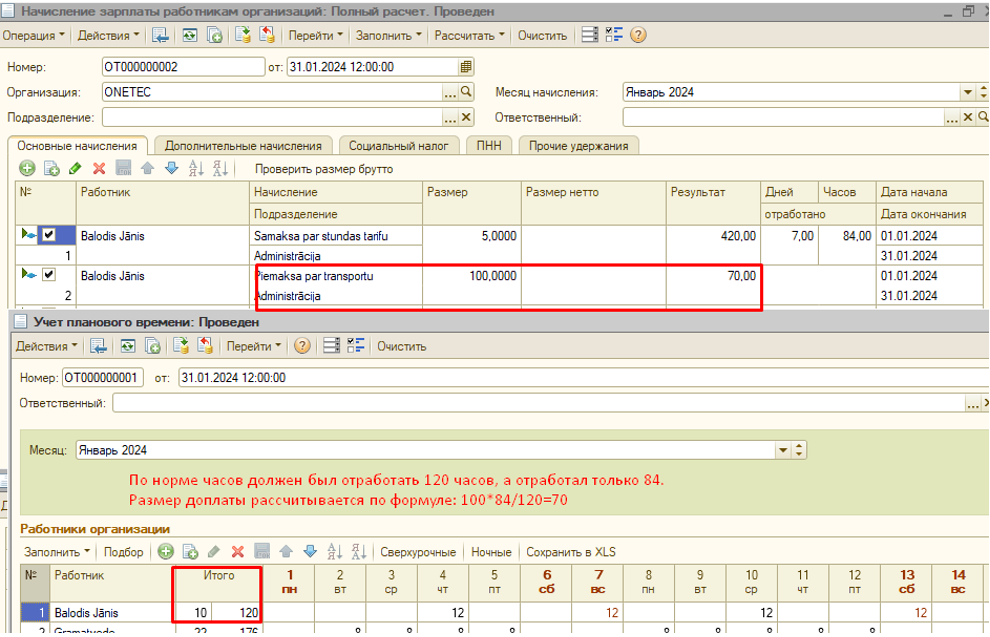Viewport: 990px width, 637px height.
Task: Click red delete icon in Работники организации toolbar
Action: pos(238,552)
